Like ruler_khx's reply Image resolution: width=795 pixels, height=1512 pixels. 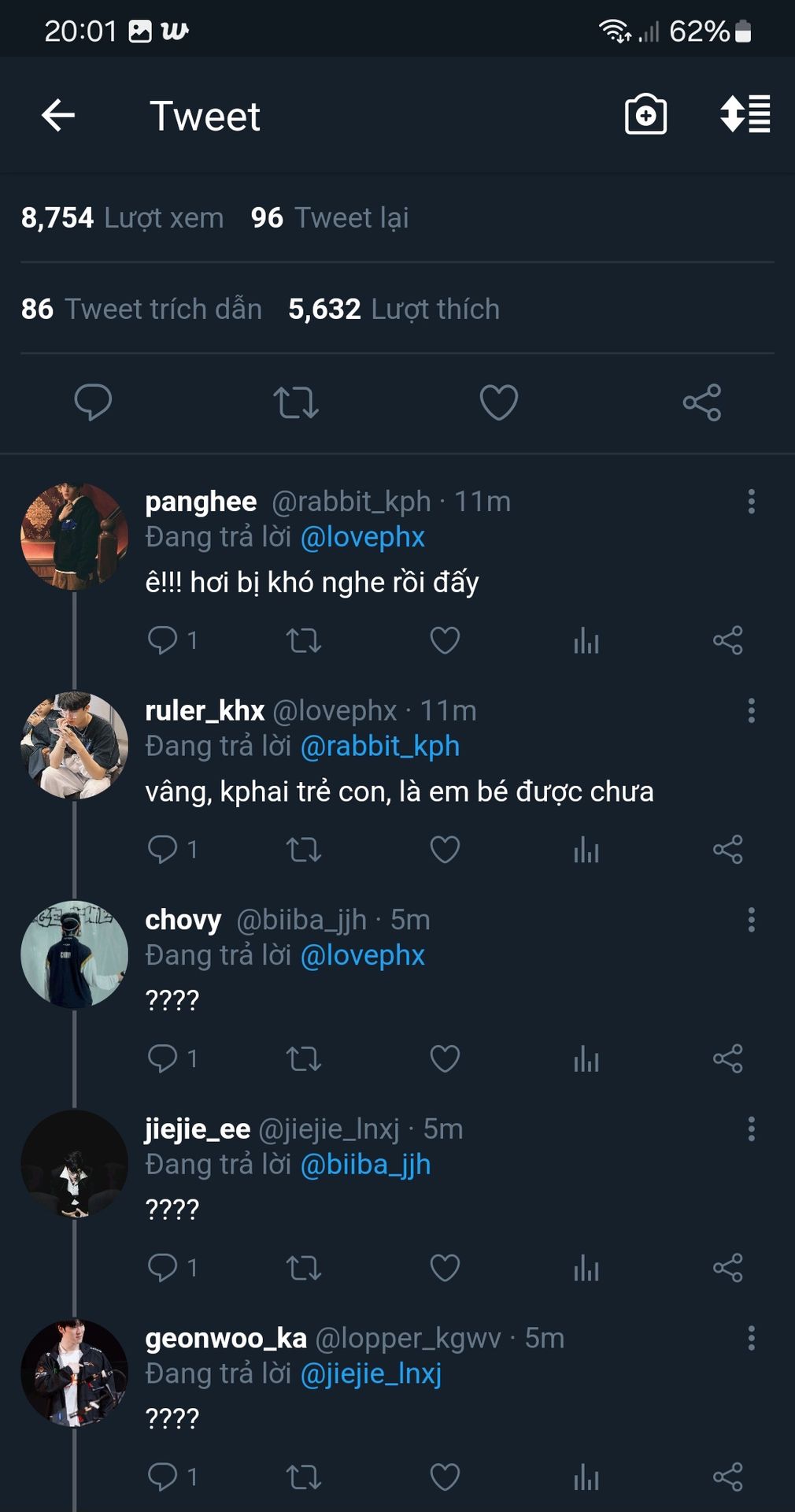coord(445,850)
